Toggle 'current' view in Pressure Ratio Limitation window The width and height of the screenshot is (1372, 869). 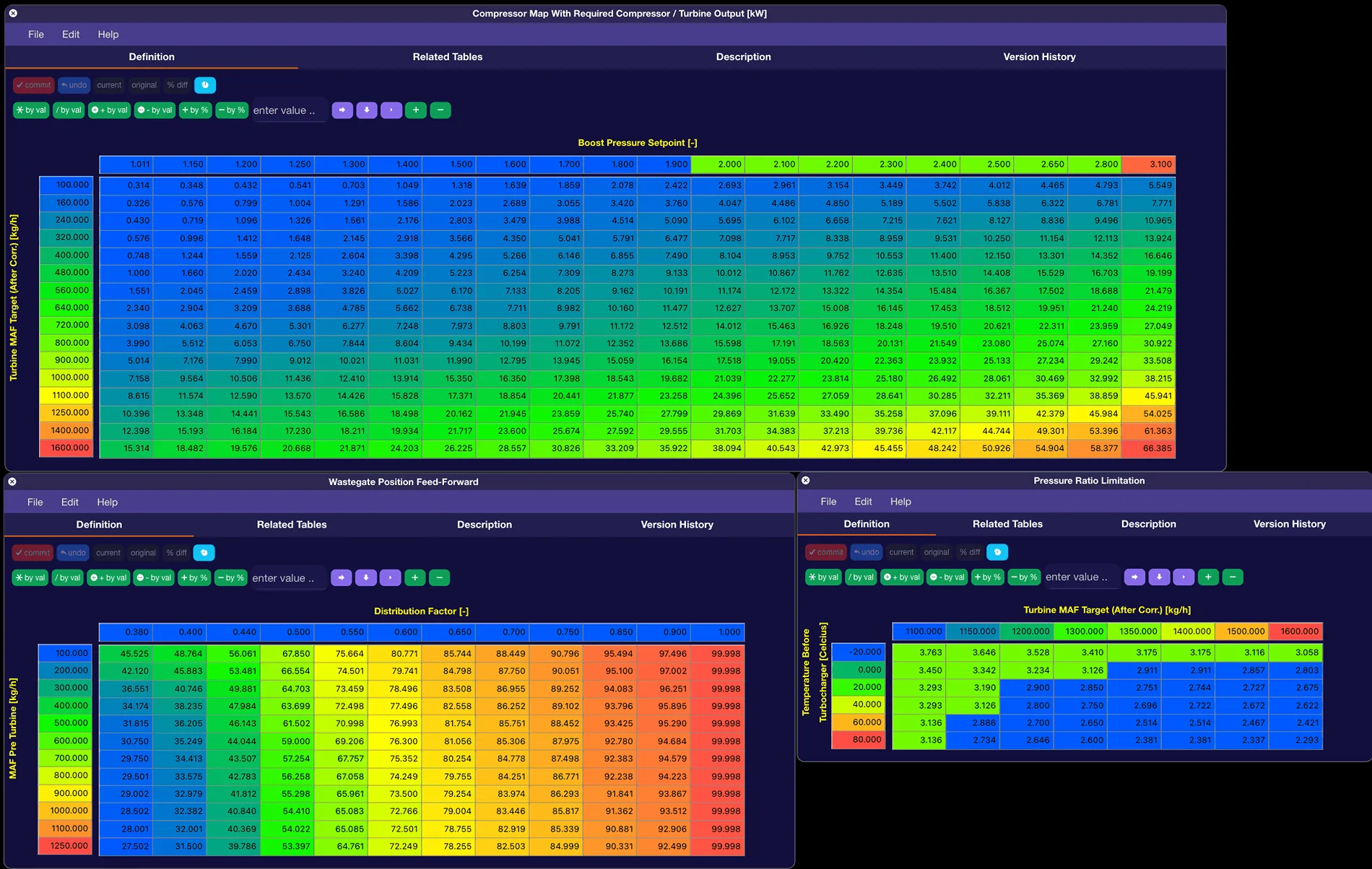902,552
